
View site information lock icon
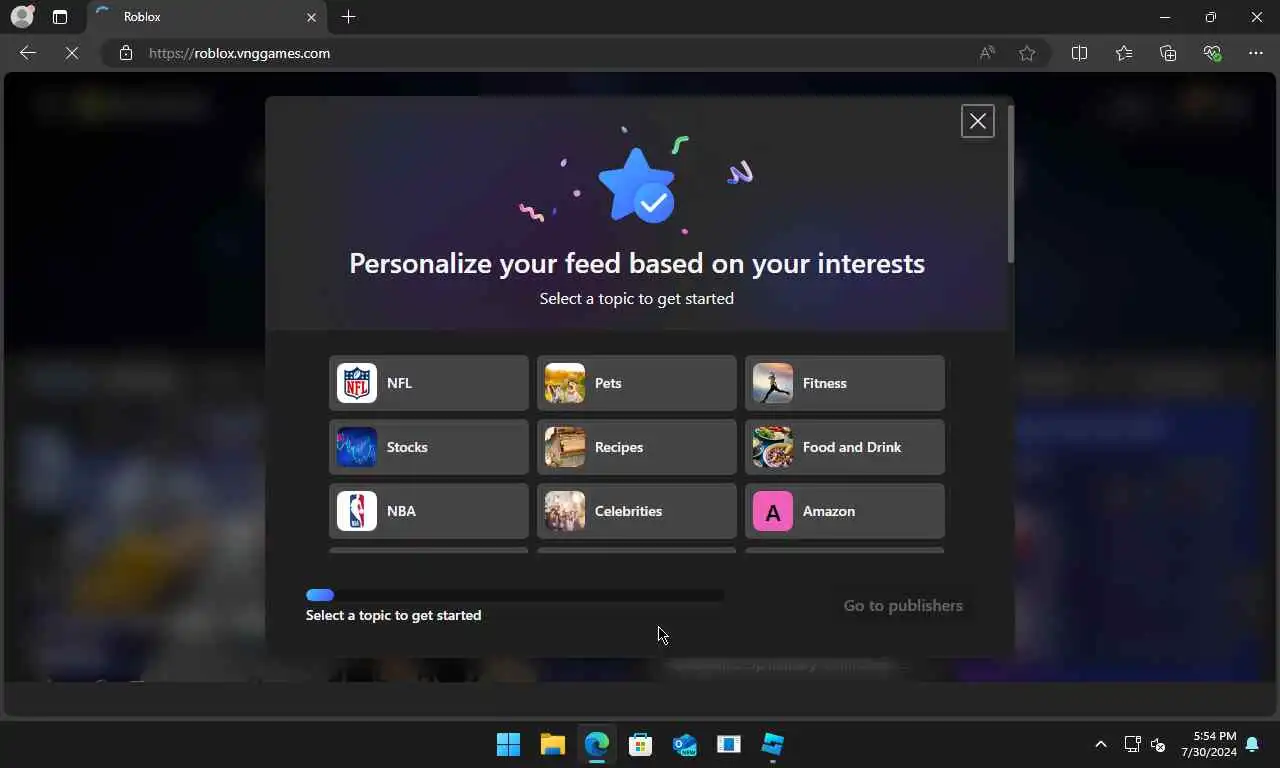coord(126,53)
